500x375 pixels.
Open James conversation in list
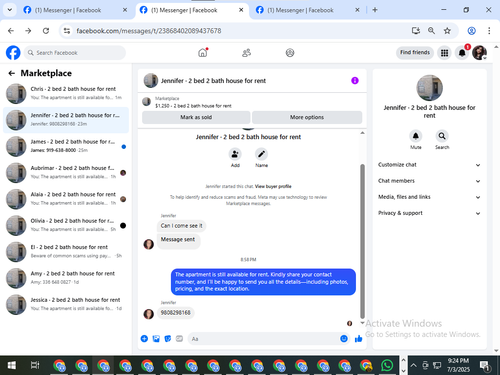tap(66, 146)
